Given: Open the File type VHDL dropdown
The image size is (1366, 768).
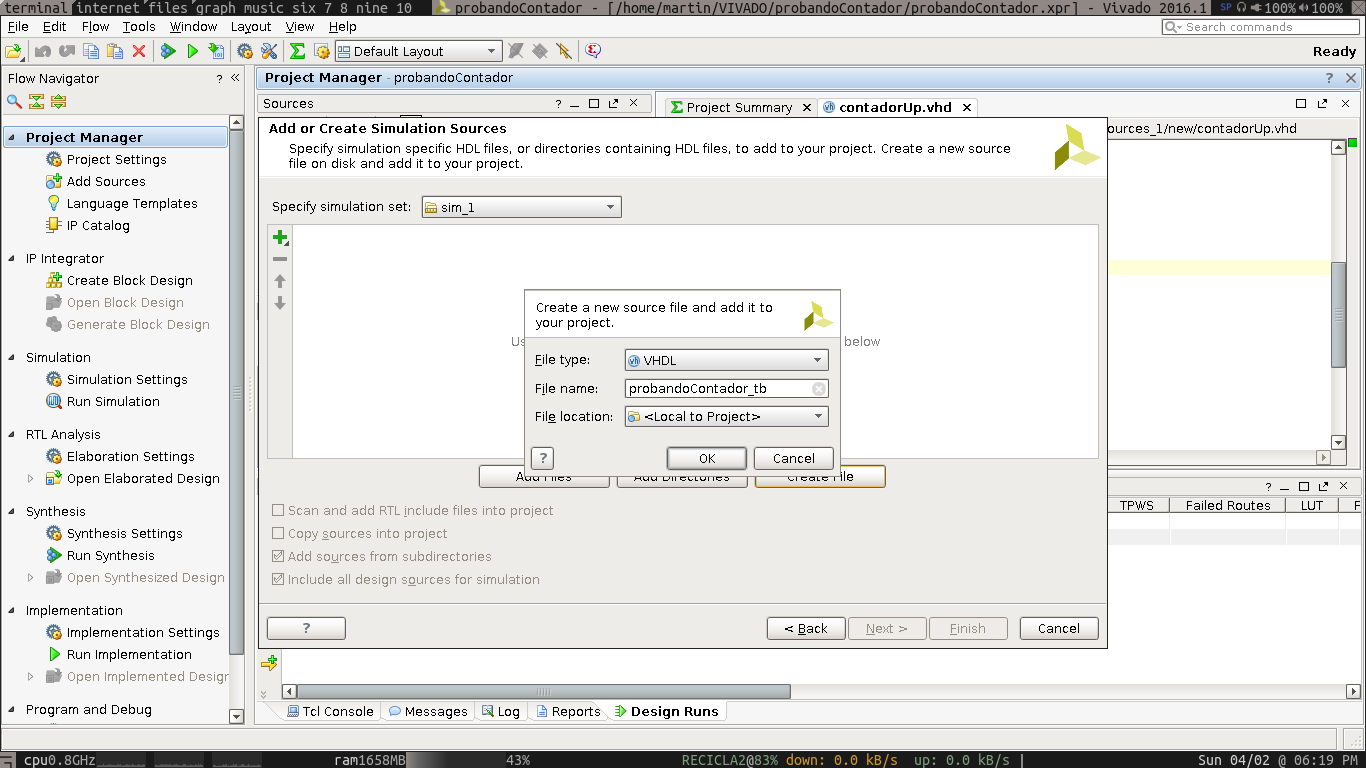Looking at the screenshot, I should (x=726, y=360).
